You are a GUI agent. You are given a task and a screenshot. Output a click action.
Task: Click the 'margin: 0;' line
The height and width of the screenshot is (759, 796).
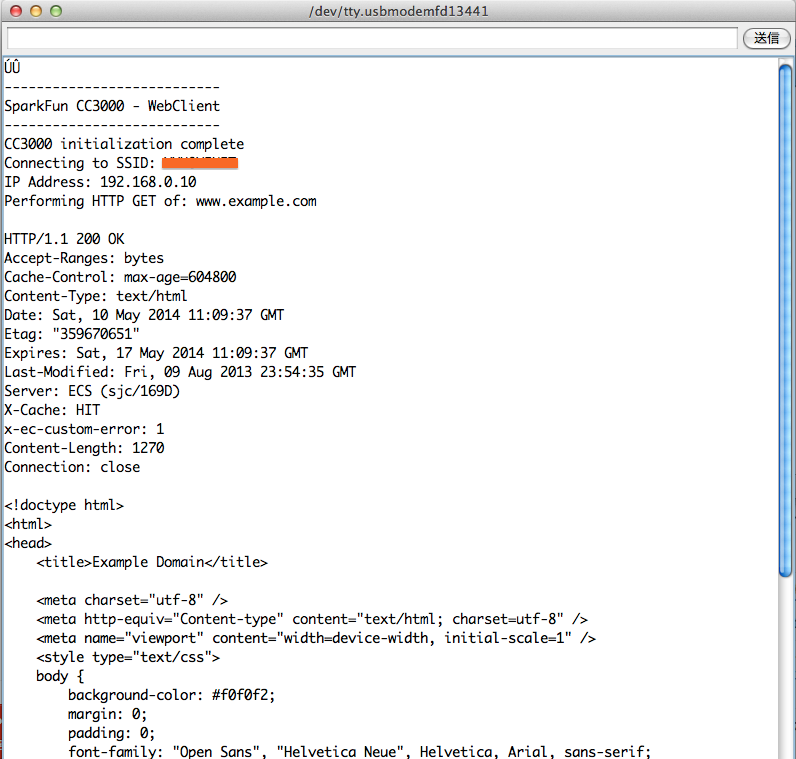[108, 714]
